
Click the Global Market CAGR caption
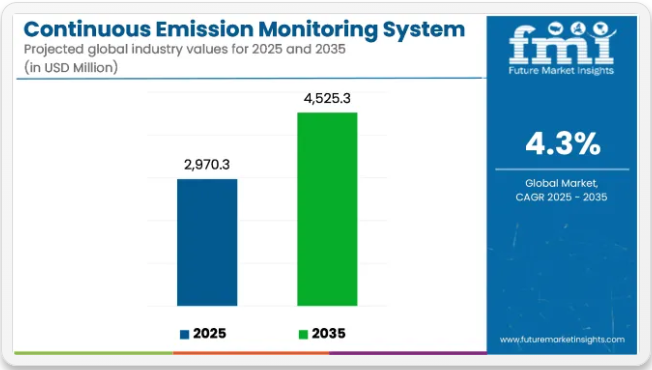561,190
